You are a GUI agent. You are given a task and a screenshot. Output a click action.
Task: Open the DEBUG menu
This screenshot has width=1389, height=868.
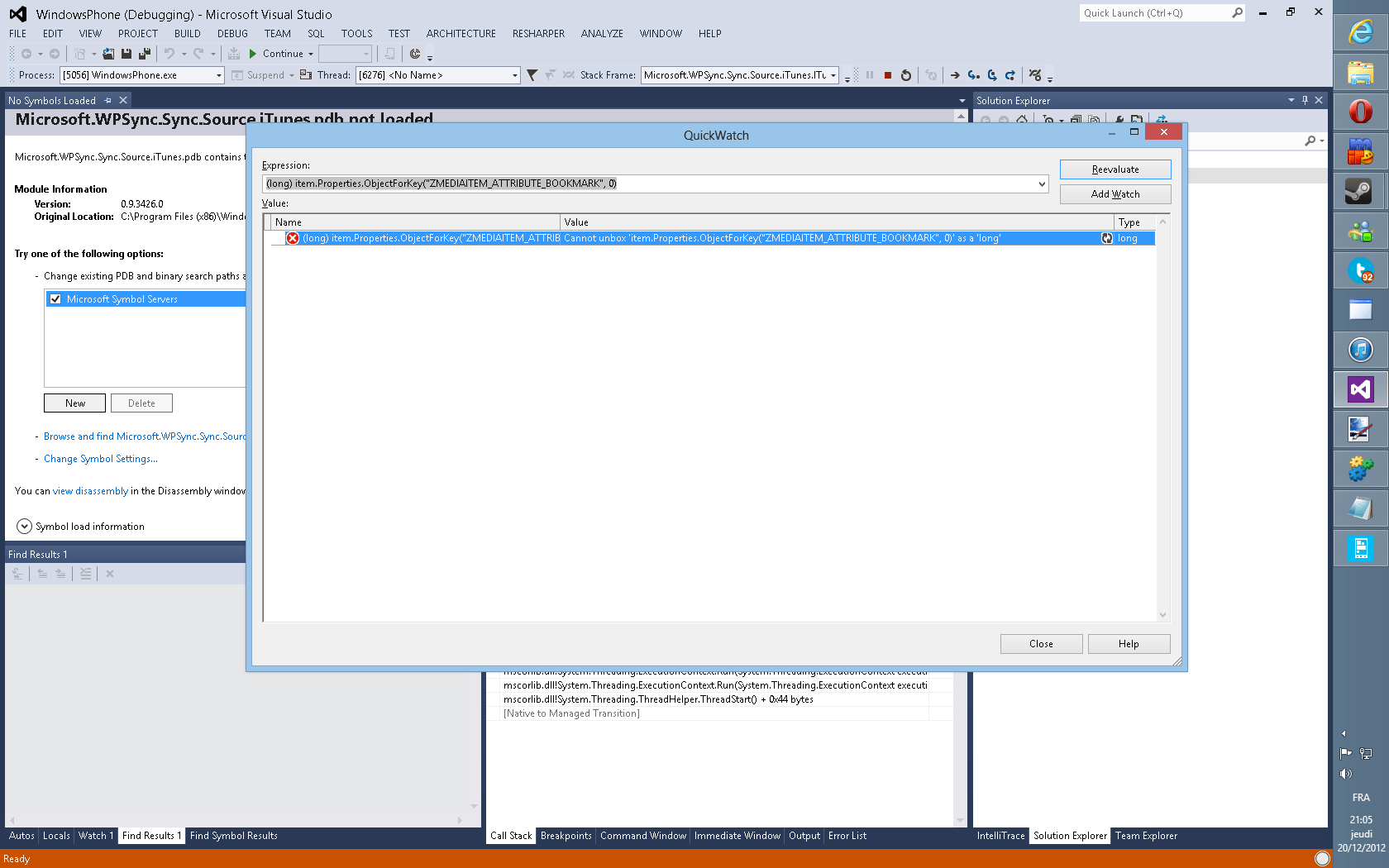coord(232,34)
